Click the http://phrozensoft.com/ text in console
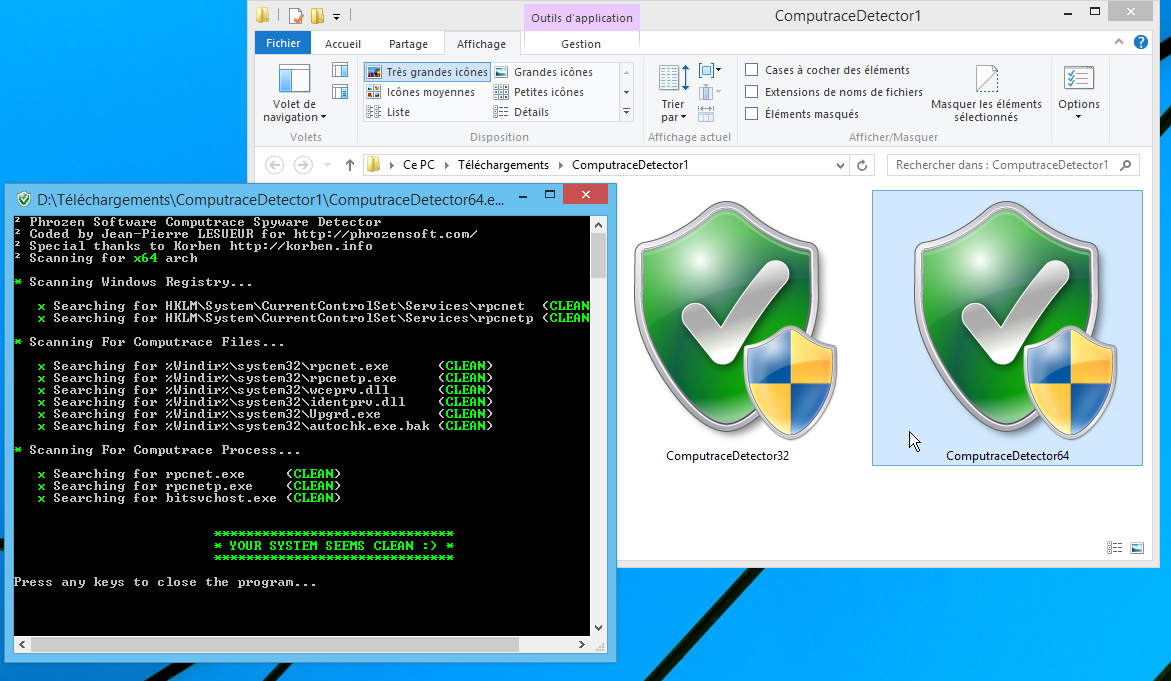Screen dimensions: 1171x681 pos(385,234)
